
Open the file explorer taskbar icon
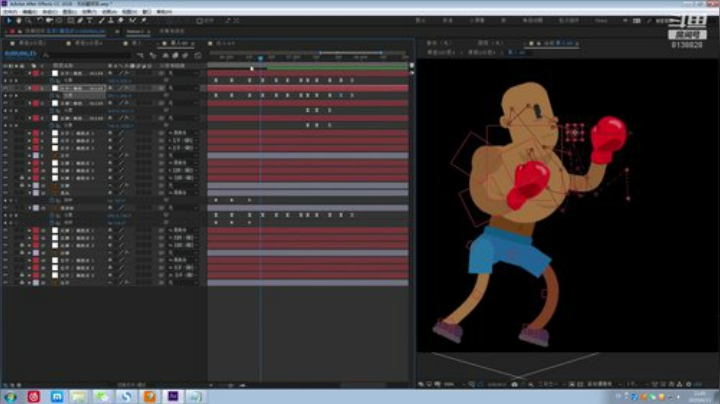click(x=79, y=396)
